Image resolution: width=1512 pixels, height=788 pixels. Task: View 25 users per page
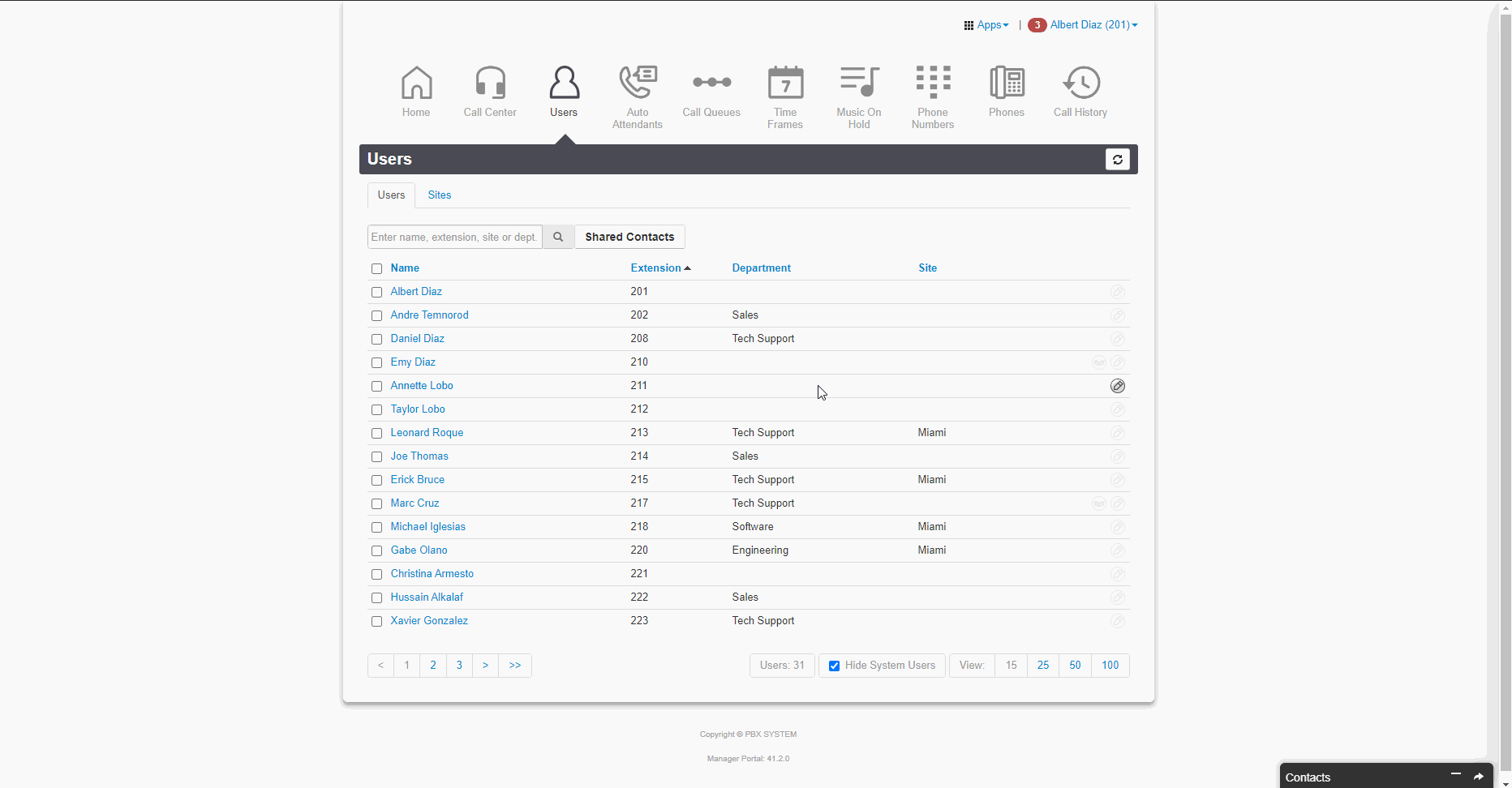1043,666
